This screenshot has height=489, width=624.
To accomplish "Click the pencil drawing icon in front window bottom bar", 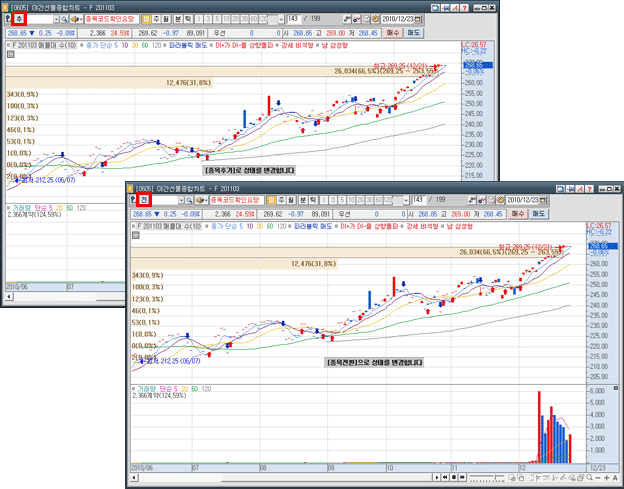I will (x=563, y=477).
